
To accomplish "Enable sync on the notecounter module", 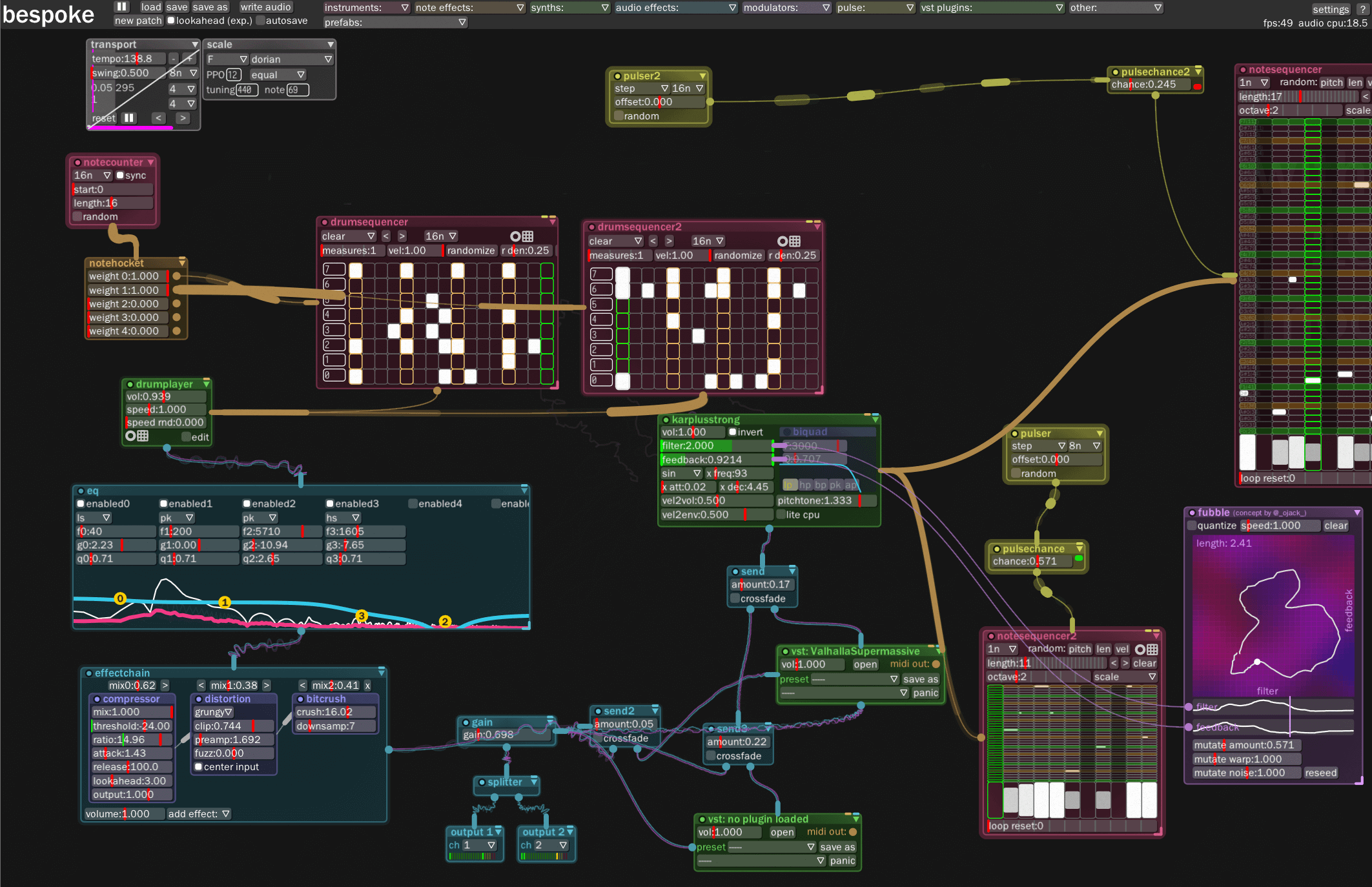I will click(x=119, y=175).
